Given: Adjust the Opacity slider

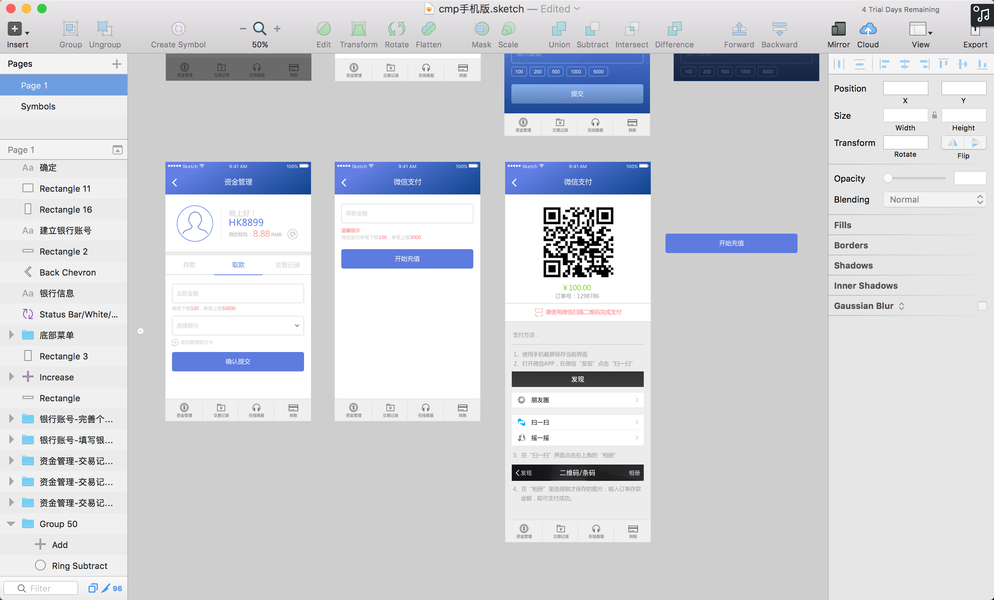Looking at the screenshot, I should [x=916, y=178].
